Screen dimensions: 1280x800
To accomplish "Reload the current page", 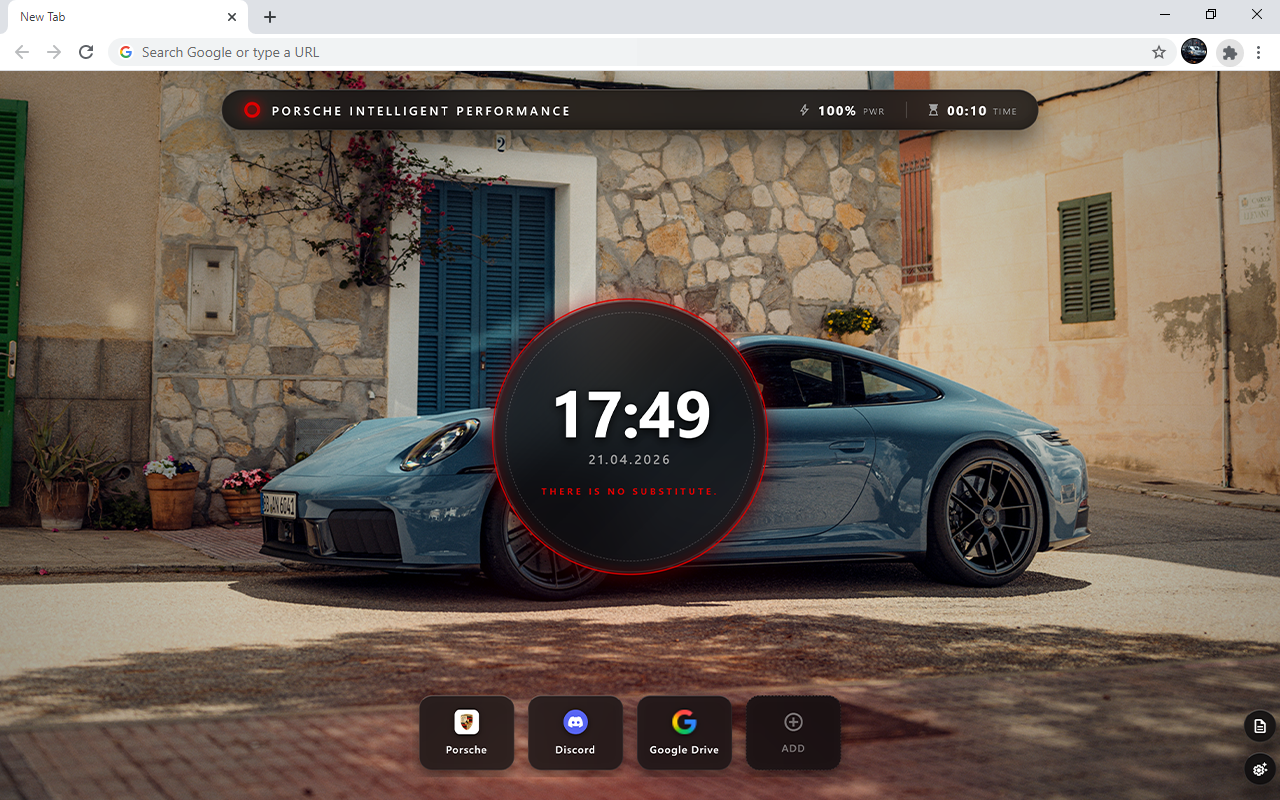I will pos(86,52).
